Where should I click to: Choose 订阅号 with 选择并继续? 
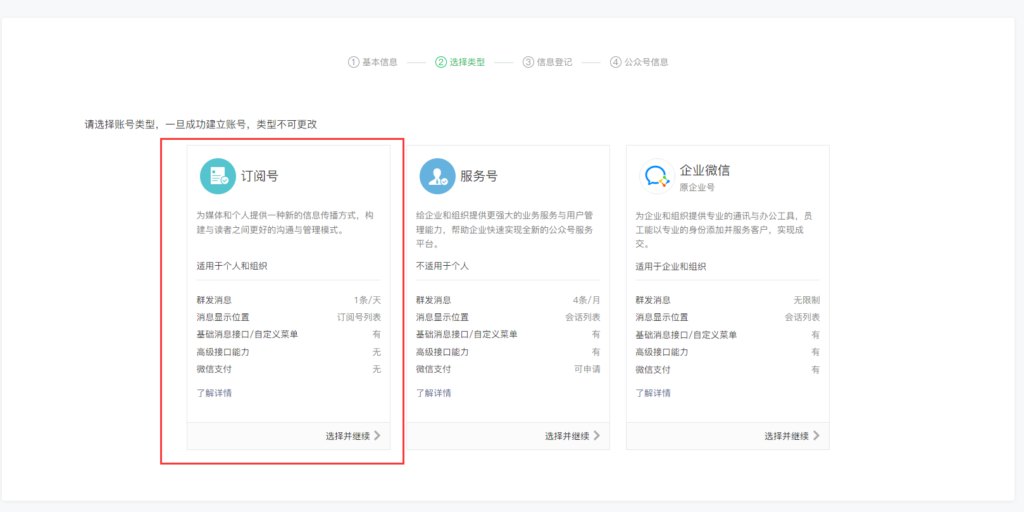[x=353, y=436]
